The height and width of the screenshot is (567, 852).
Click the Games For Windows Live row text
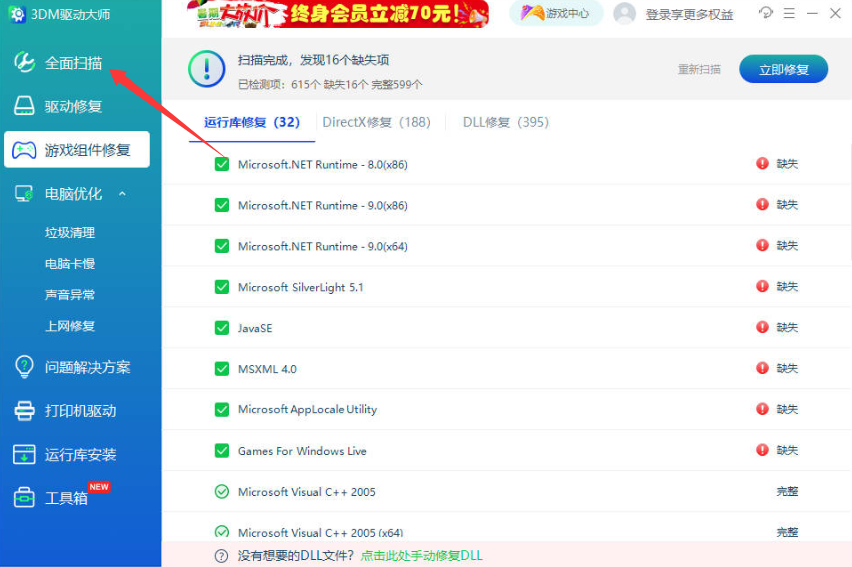[x=302, y=451]
